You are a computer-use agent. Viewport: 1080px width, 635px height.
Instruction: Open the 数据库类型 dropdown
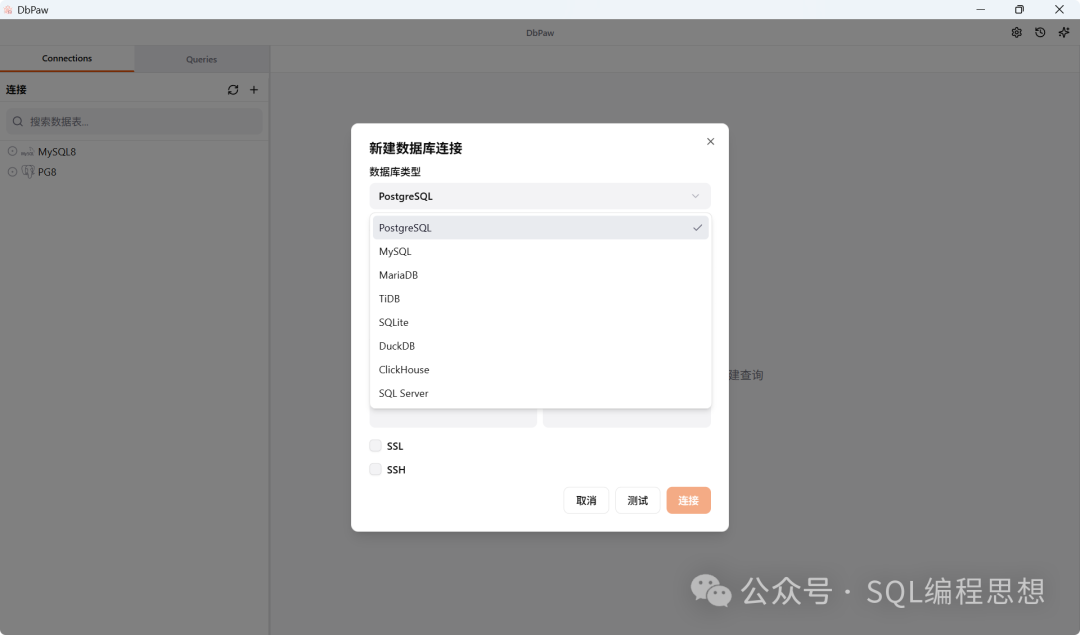pos(540,196)
